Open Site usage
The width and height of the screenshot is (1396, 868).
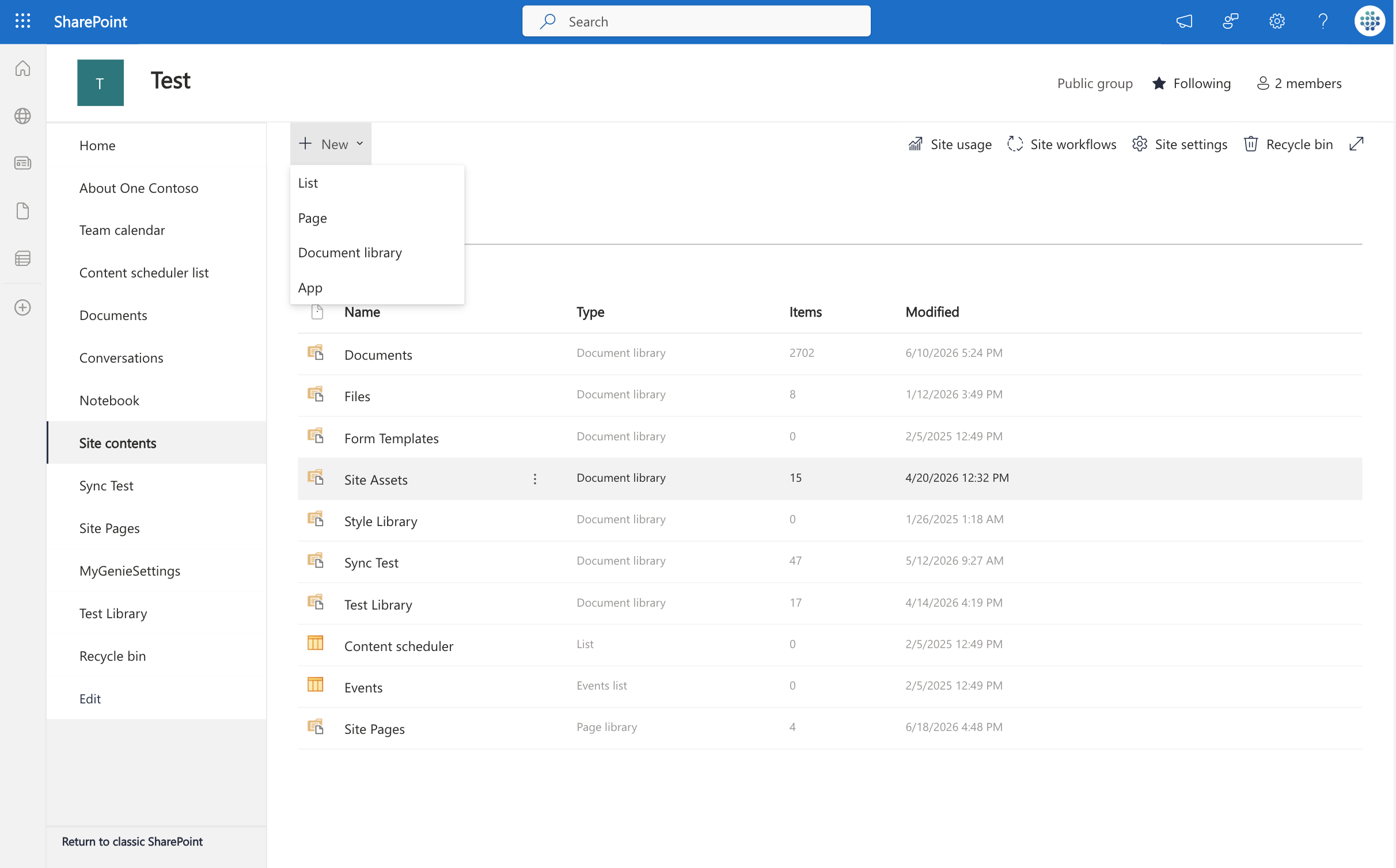pos(950,144)
